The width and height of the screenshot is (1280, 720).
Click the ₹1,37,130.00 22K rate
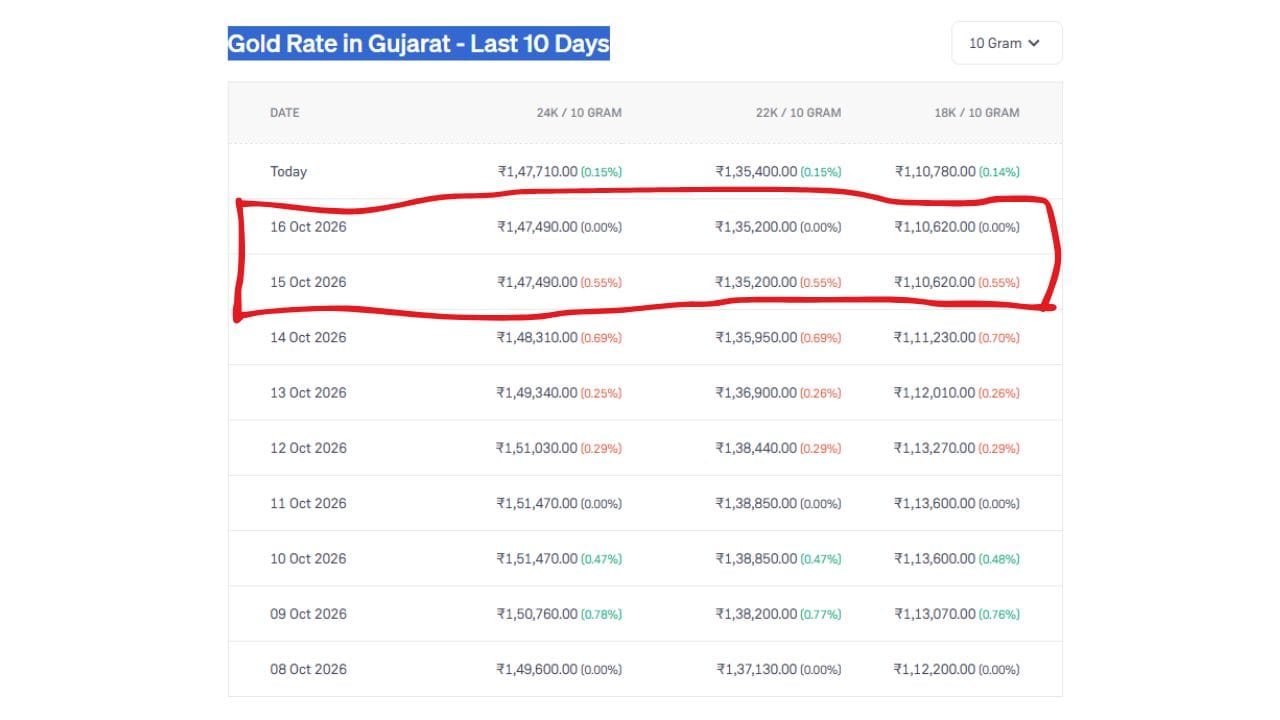757,670
